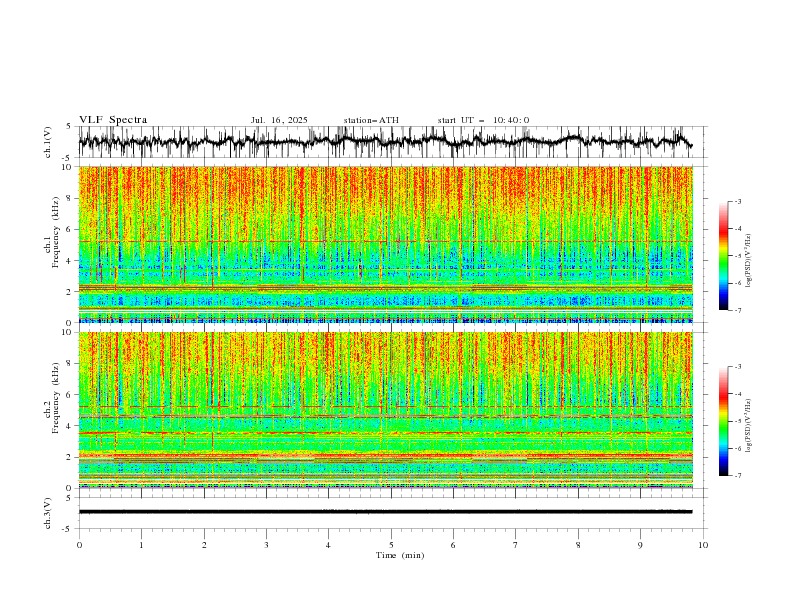The height and width of the screenshot is (612, 792).
Task: Click the lower colorbar 'log(PSD)(V²/Hz)' label
Action: pos(748,426)
